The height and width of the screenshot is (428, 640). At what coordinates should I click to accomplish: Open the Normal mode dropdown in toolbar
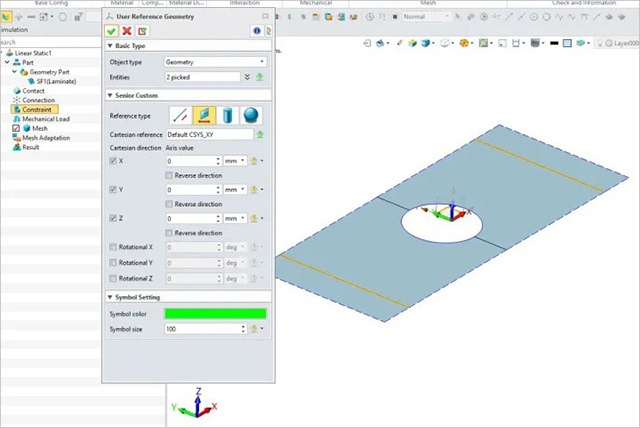pyautogui.click(x=426, y=17)
